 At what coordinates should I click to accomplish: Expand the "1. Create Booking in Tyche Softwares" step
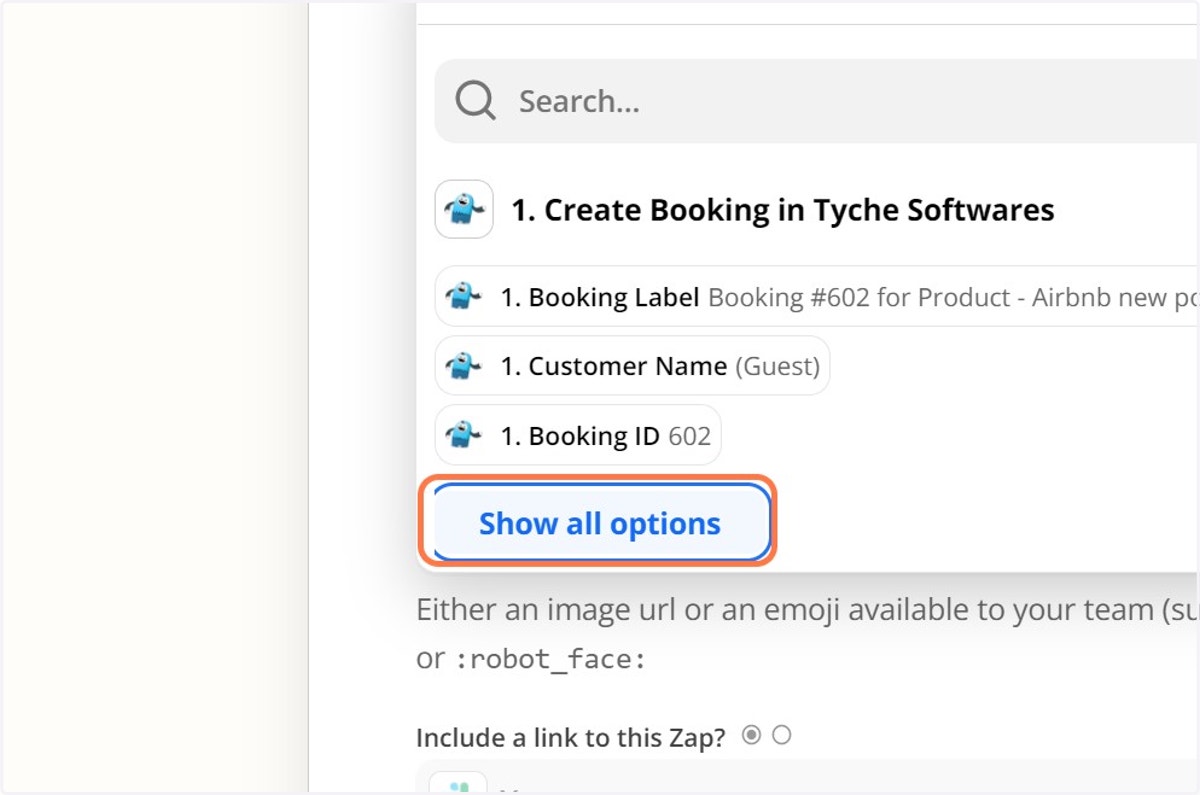click(x=783, y=210)
